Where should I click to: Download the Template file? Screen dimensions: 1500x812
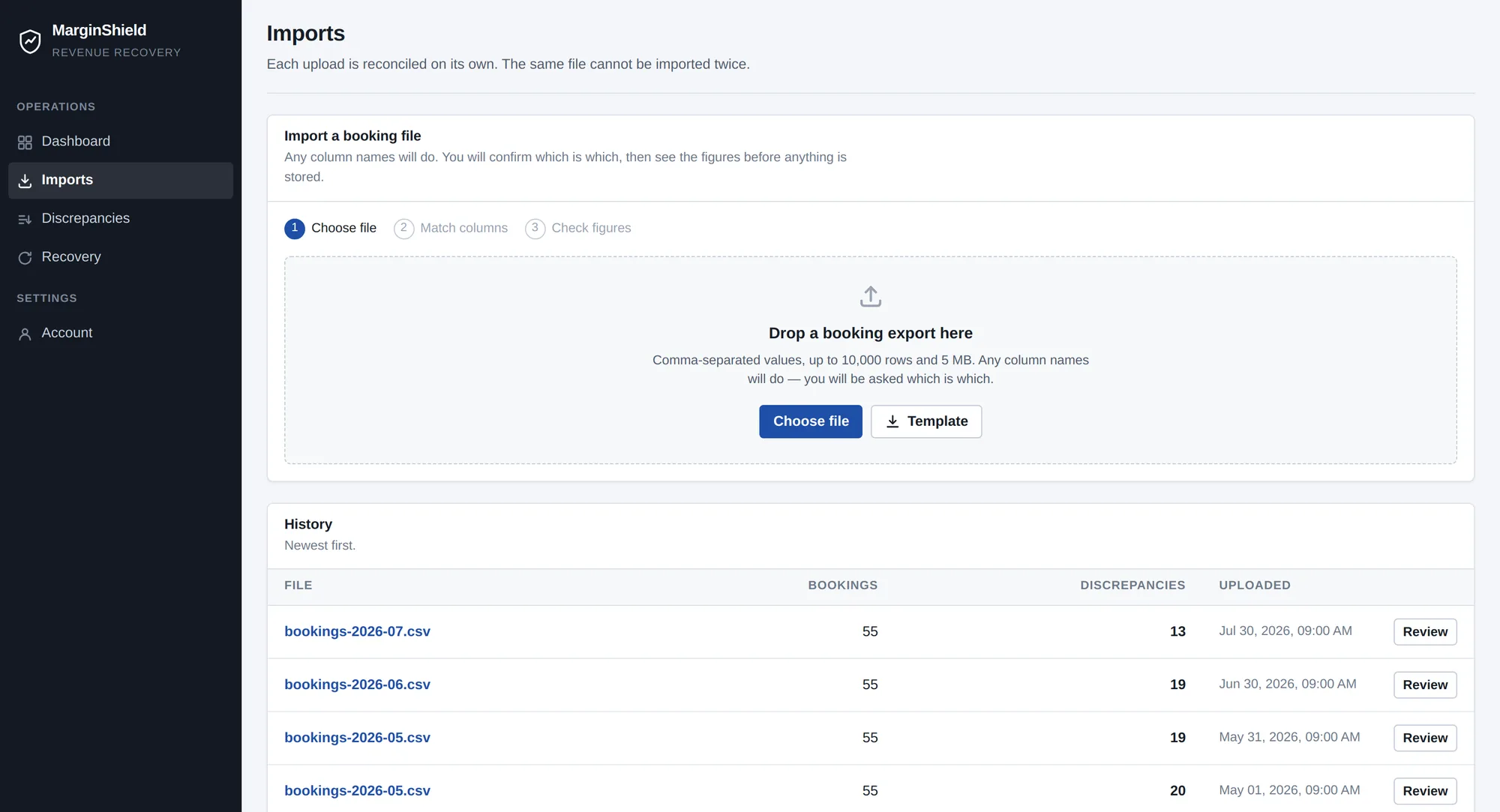coord(926,421)
